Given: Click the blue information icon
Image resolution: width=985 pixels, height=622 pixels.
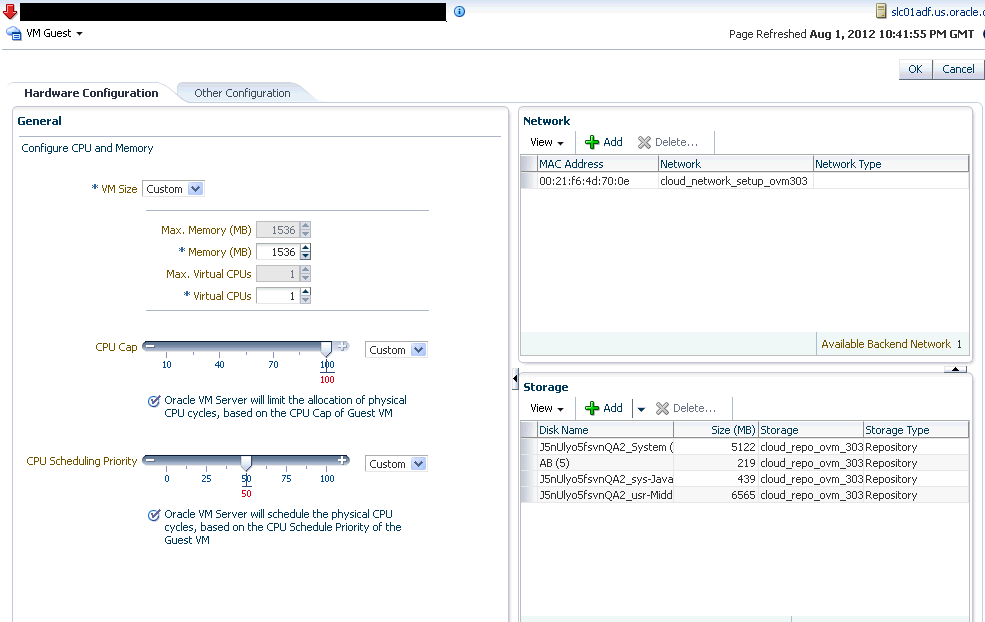Looking at the screenshot, I should 459,11.
